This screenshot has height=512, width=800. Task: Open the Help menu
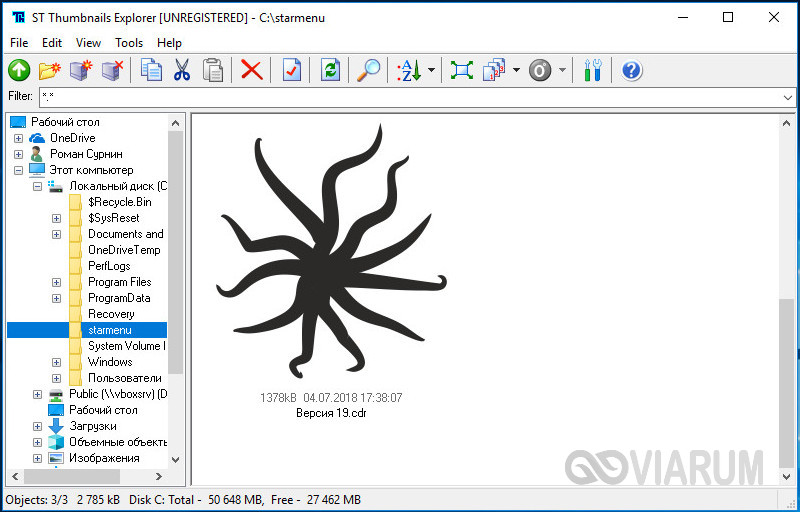[169, 43]
